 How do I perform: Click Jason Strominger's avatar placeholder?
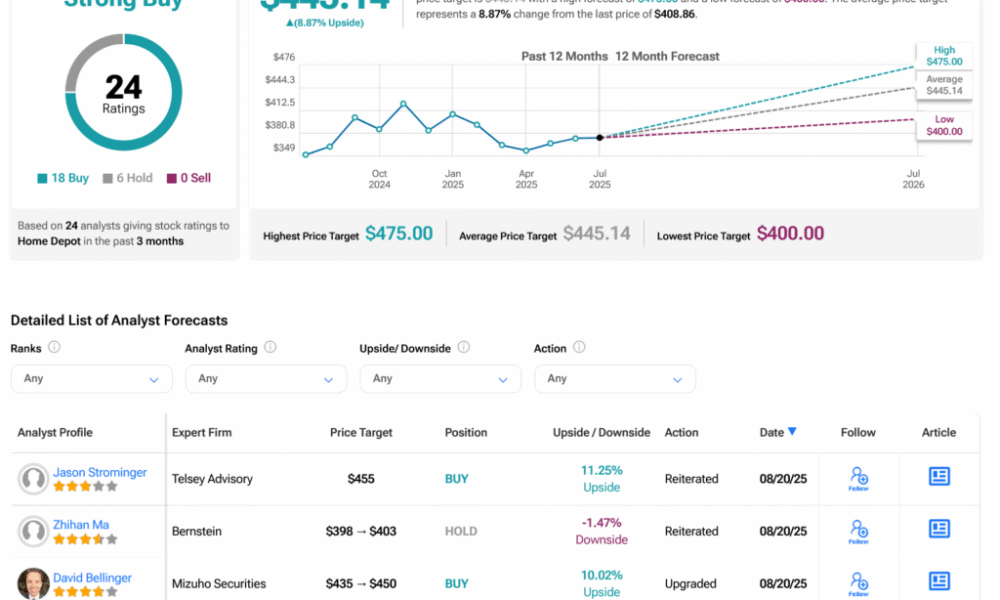(x=33, y=479)
